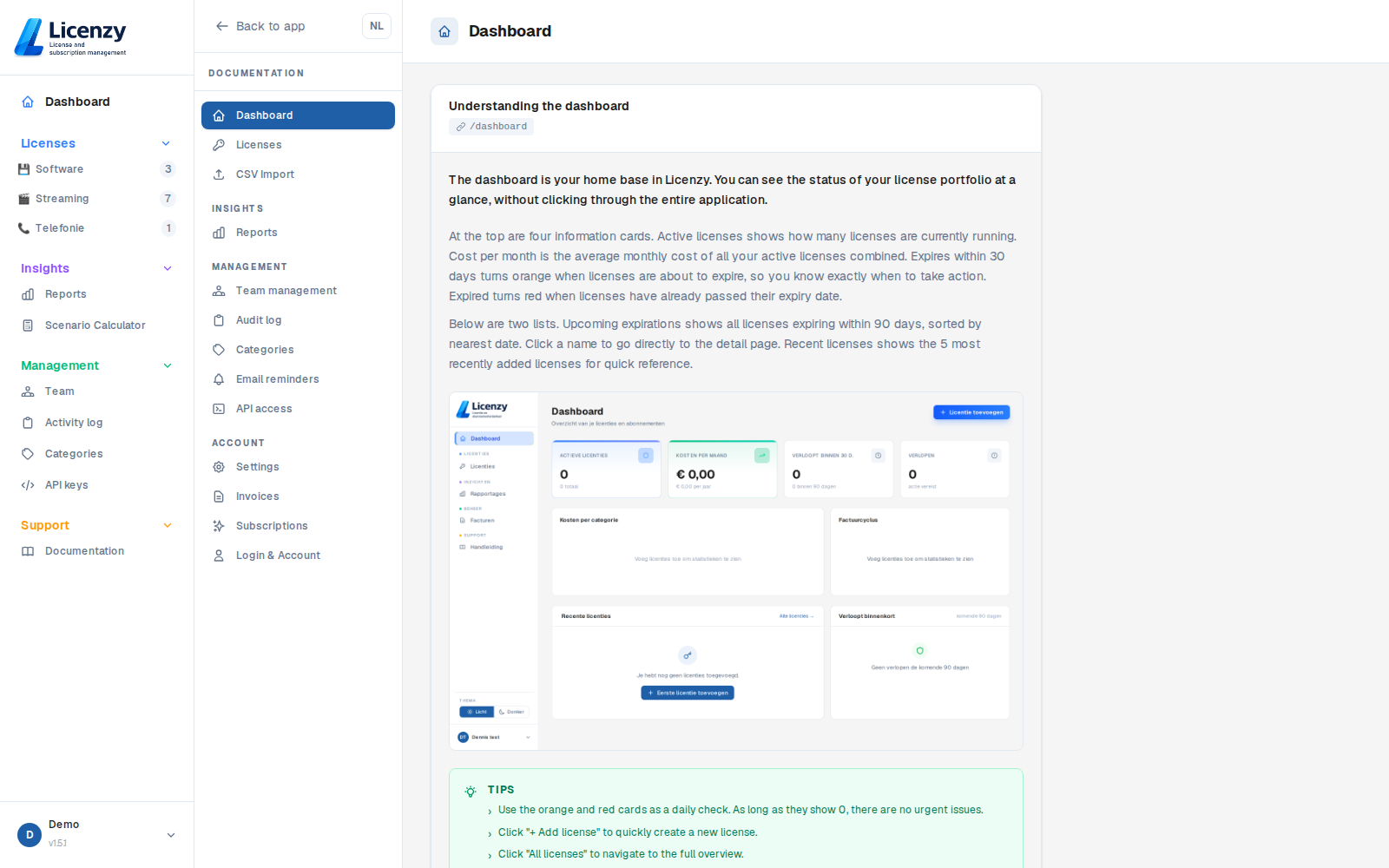
Task: Click the Demo avatar circle
Action: coord(30,835)
